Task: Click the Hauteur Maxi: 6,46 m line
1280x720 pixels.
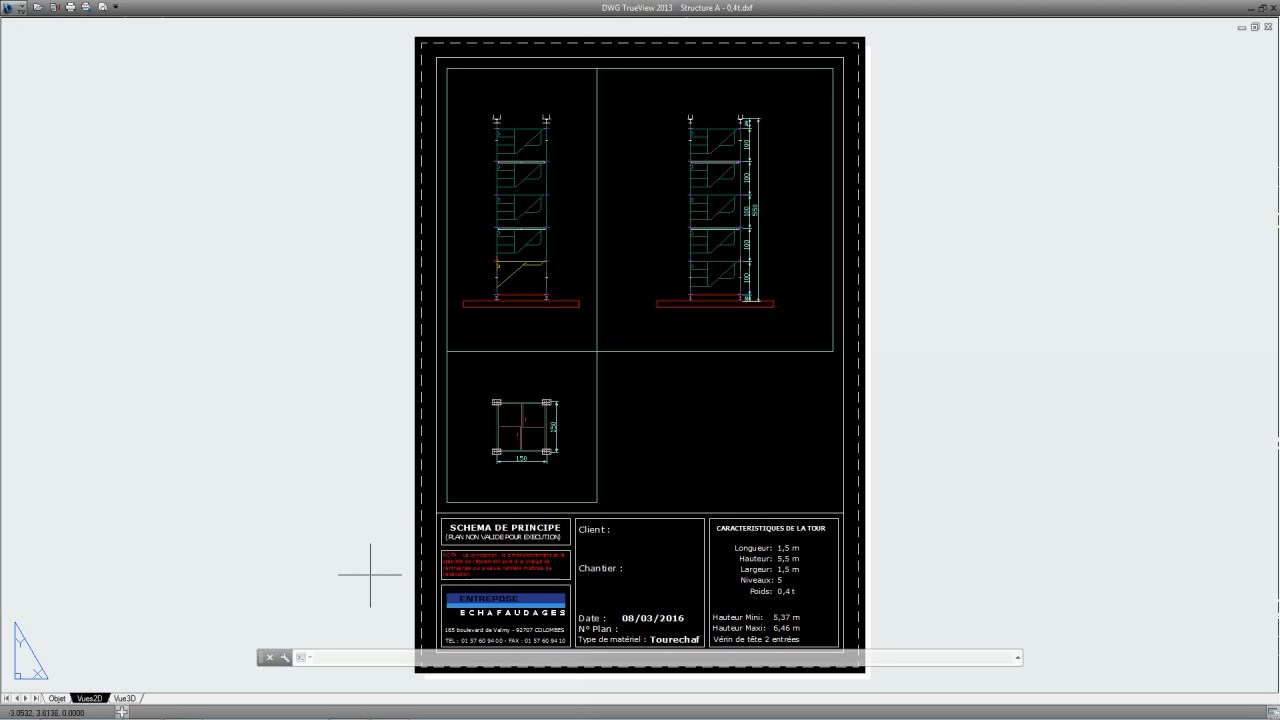Action: (756, 628)
